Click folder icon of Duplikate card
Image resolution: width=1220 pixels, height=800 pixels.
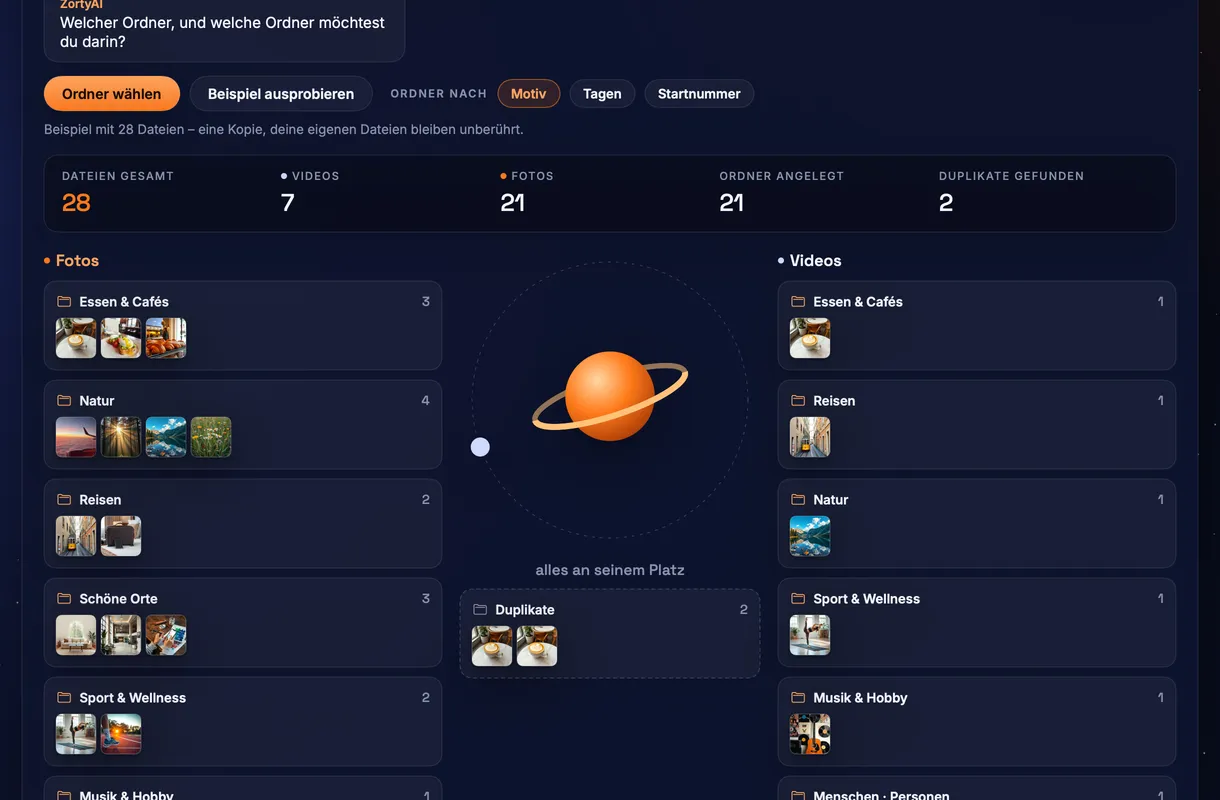coord(480,610)
